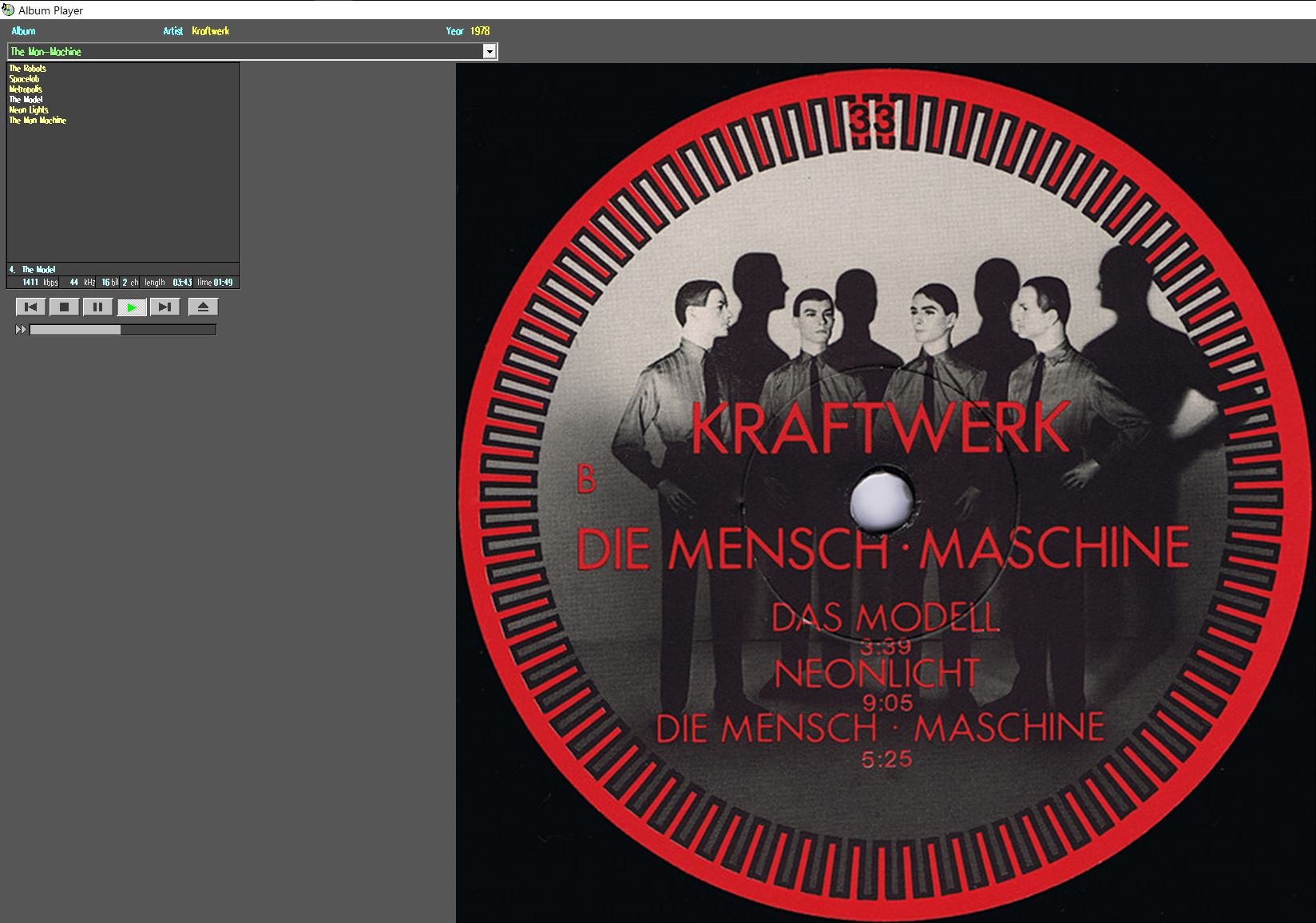
Task: Select The Model in the track list
Action: pos(26,100)
